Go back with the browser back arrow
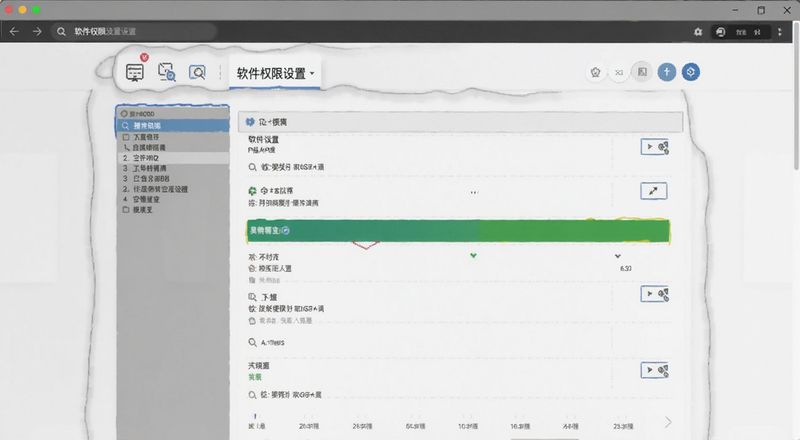Screen dimensions: 800x440 14,32
